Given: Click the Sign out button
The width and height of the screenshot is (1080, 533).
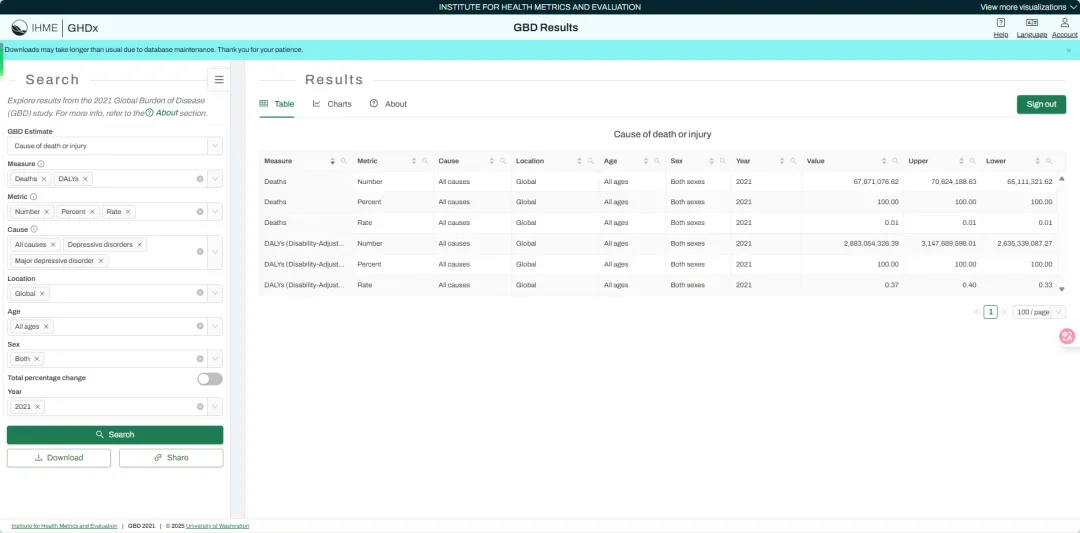Looking at the screenshot, I should [x=1041, y=104].
